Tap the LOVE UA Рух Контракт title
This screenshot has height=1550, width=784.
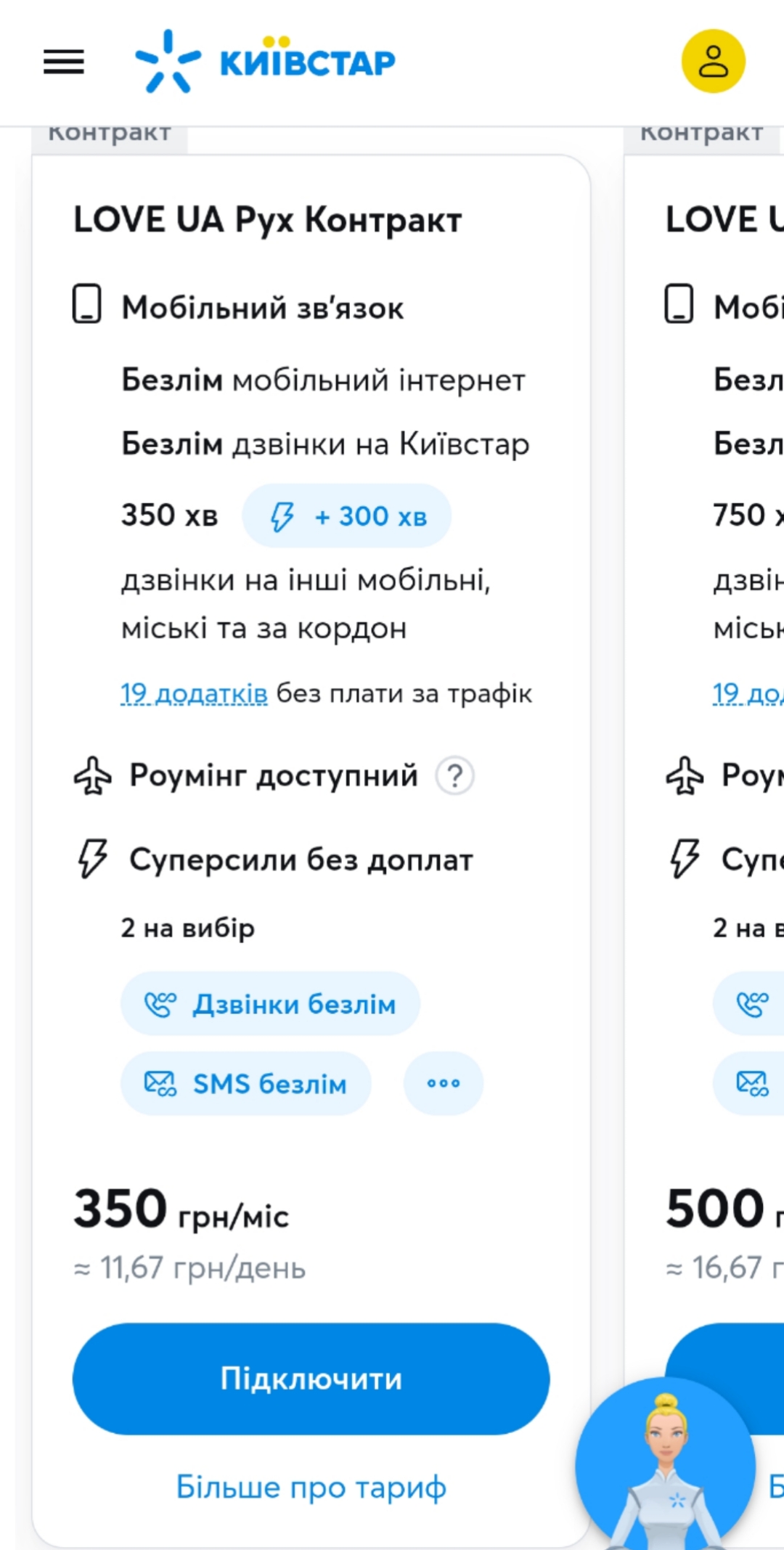268,220
